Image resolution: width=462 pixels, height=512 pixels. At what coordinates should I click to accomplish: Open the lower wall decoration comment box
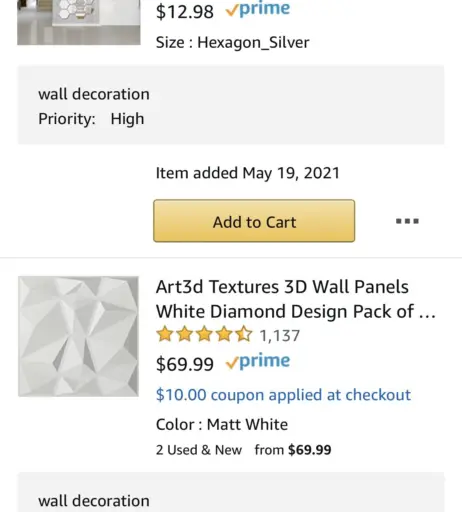coord(231,492)
